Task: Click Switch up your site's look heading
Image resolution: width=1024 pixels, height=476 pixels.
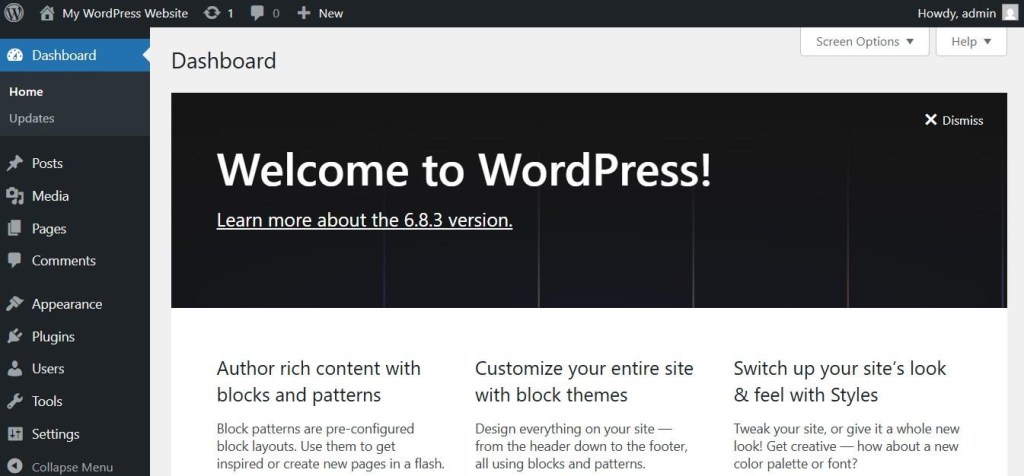Action: coord(840,381)
